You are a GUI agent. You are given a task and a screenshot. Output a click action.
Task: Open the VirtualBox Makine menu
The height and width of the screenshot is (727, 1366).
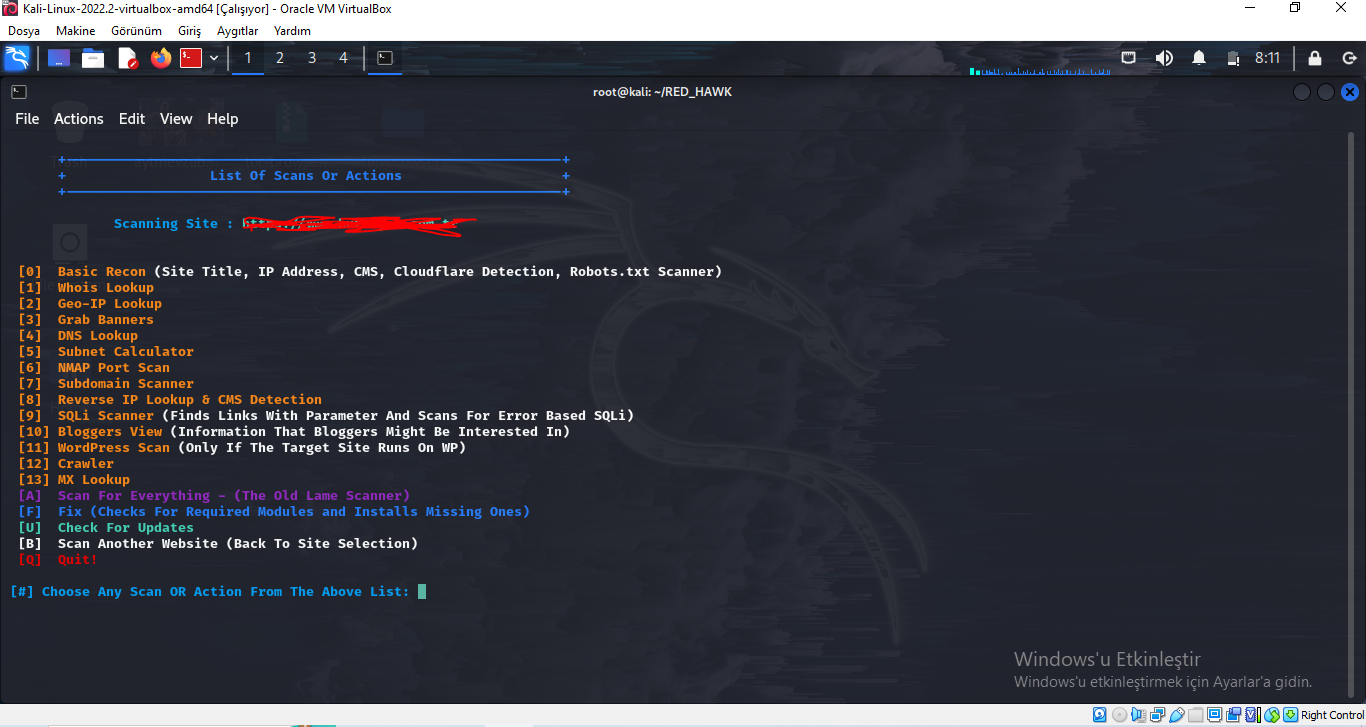76,31
